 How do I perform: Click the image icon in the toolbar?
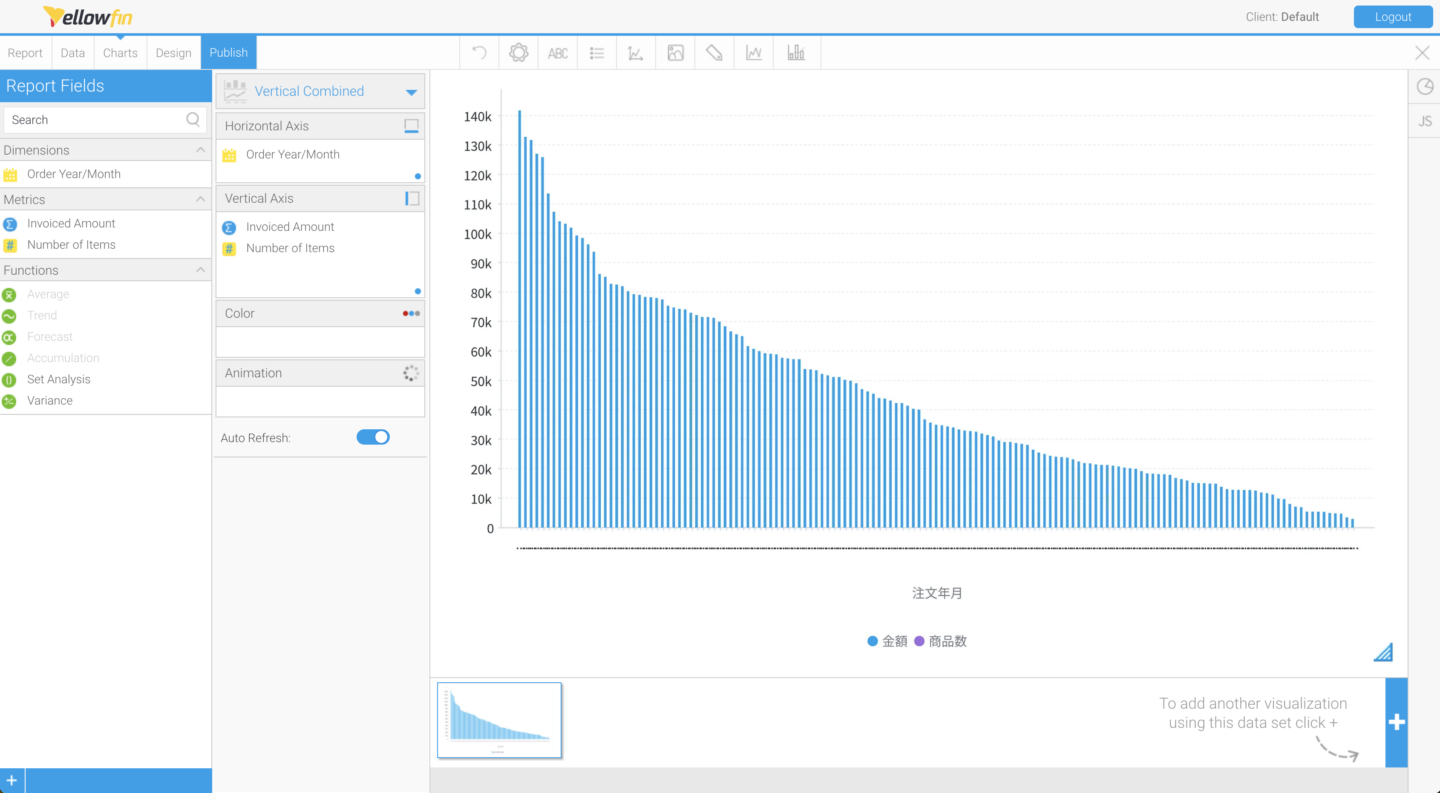click(x=675, y=52)
